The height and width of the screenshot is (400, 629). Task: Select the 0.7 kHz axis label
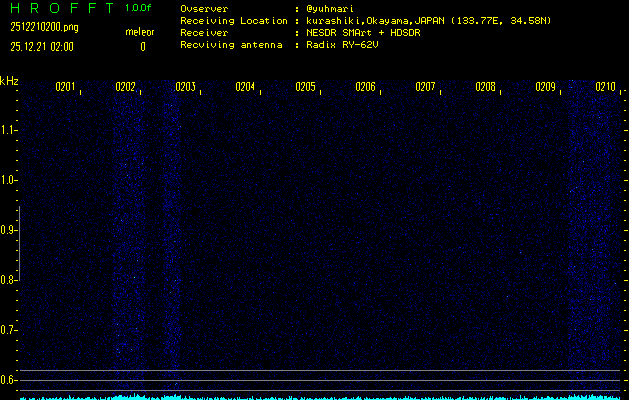tap(8, 330)
